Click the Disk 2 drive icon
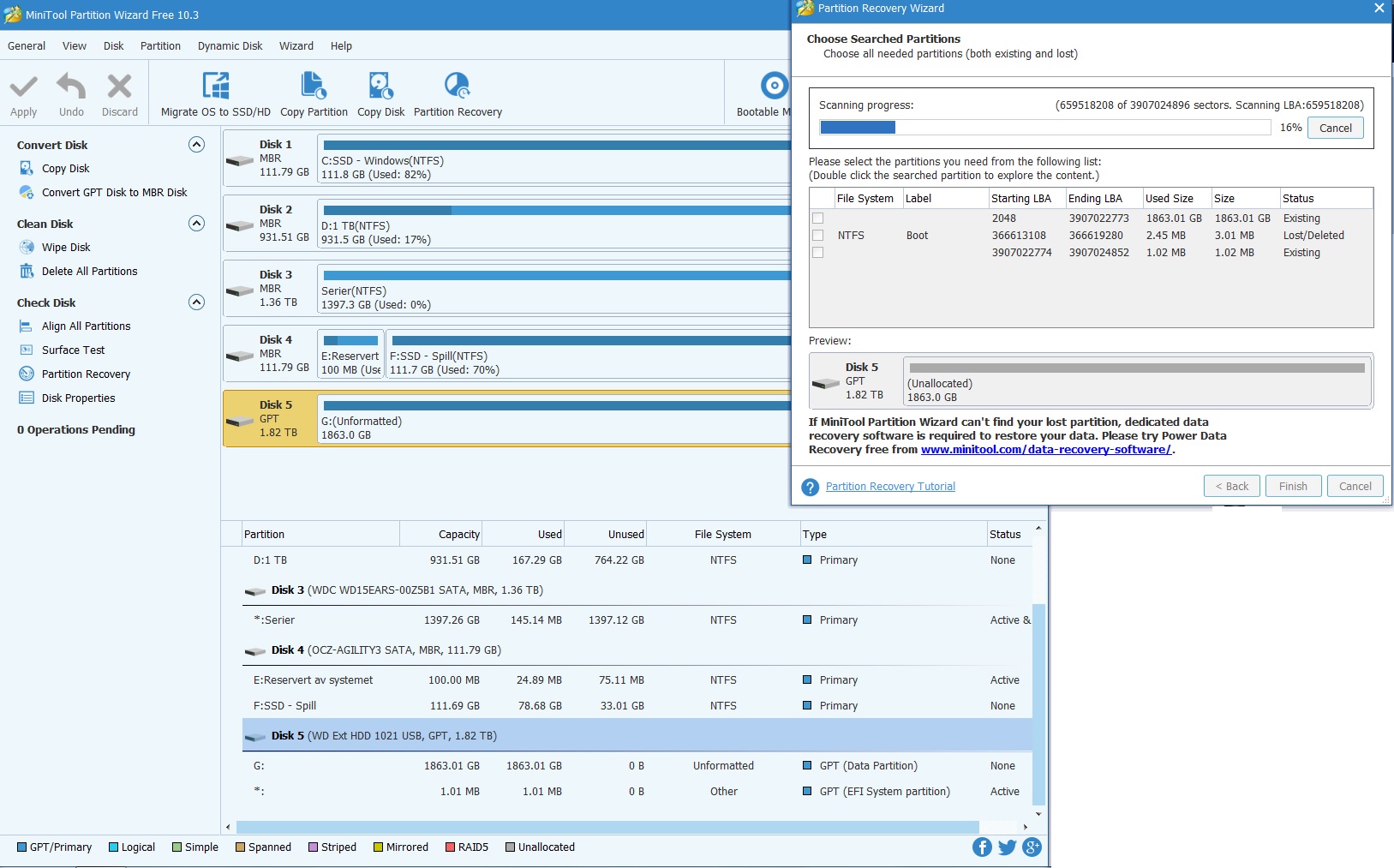The image size is (1394, 868). 240,225
